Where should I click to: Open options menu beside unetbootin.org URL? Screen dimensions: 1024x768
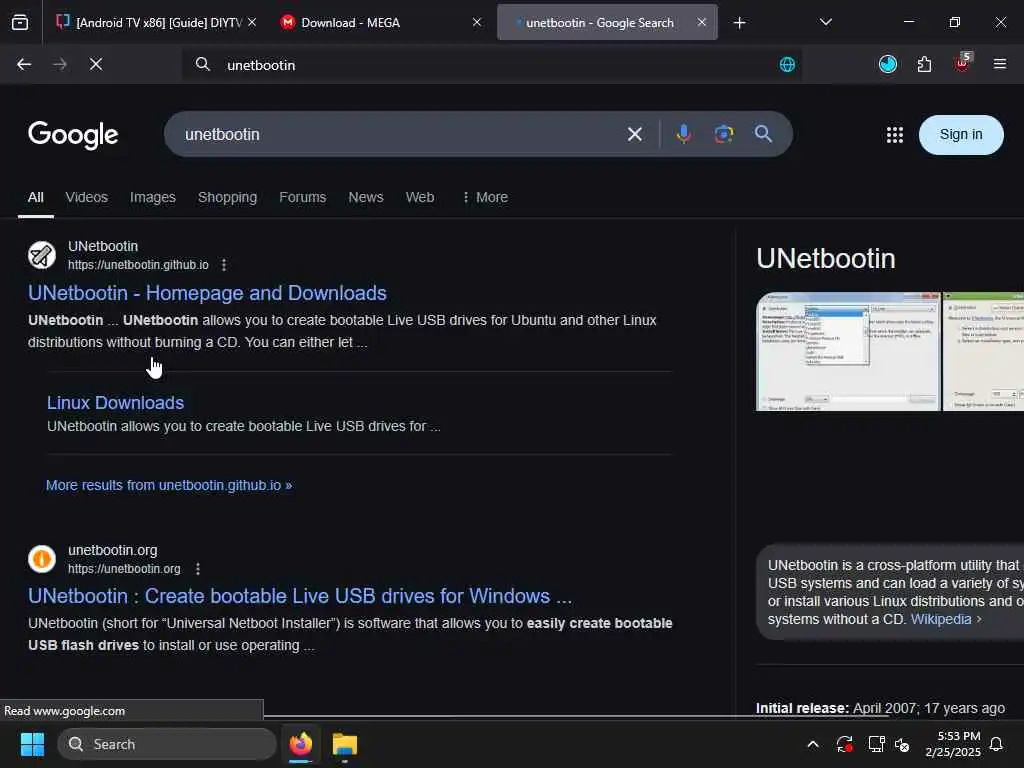coord(198,569)
